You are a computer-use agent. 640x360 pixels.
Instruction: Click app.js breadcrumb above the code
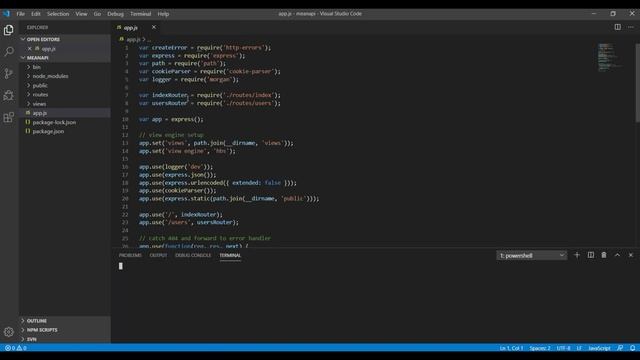[x=133, y=40]
